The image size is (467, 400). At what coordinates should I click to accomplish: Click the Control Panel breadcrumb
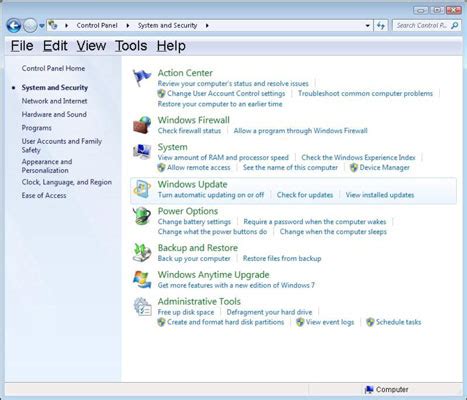pos(97,25)
